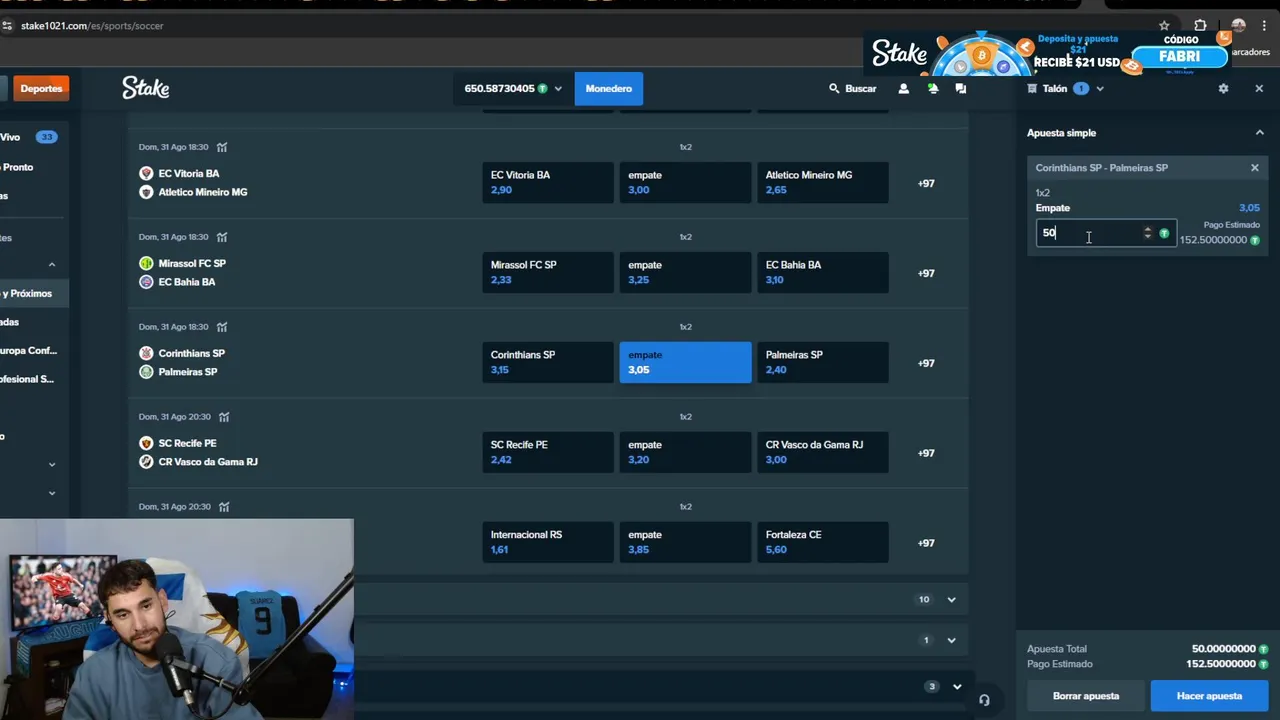Select Internacional RS odds 1,61
This screenshot has width=1280, height=720.
547,542
